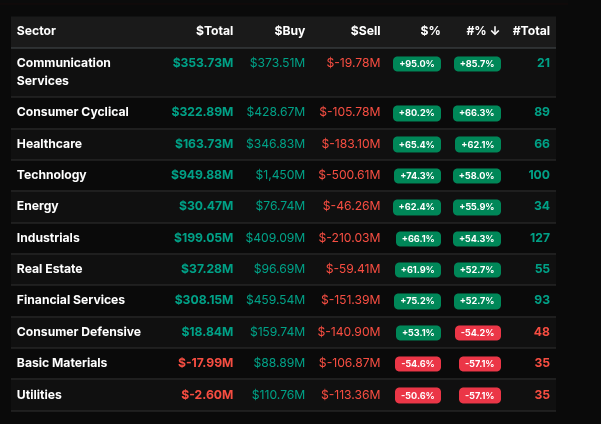Select the Basic Materials sector
Viewport: 601px width, 424px height.
pos(62,363)
